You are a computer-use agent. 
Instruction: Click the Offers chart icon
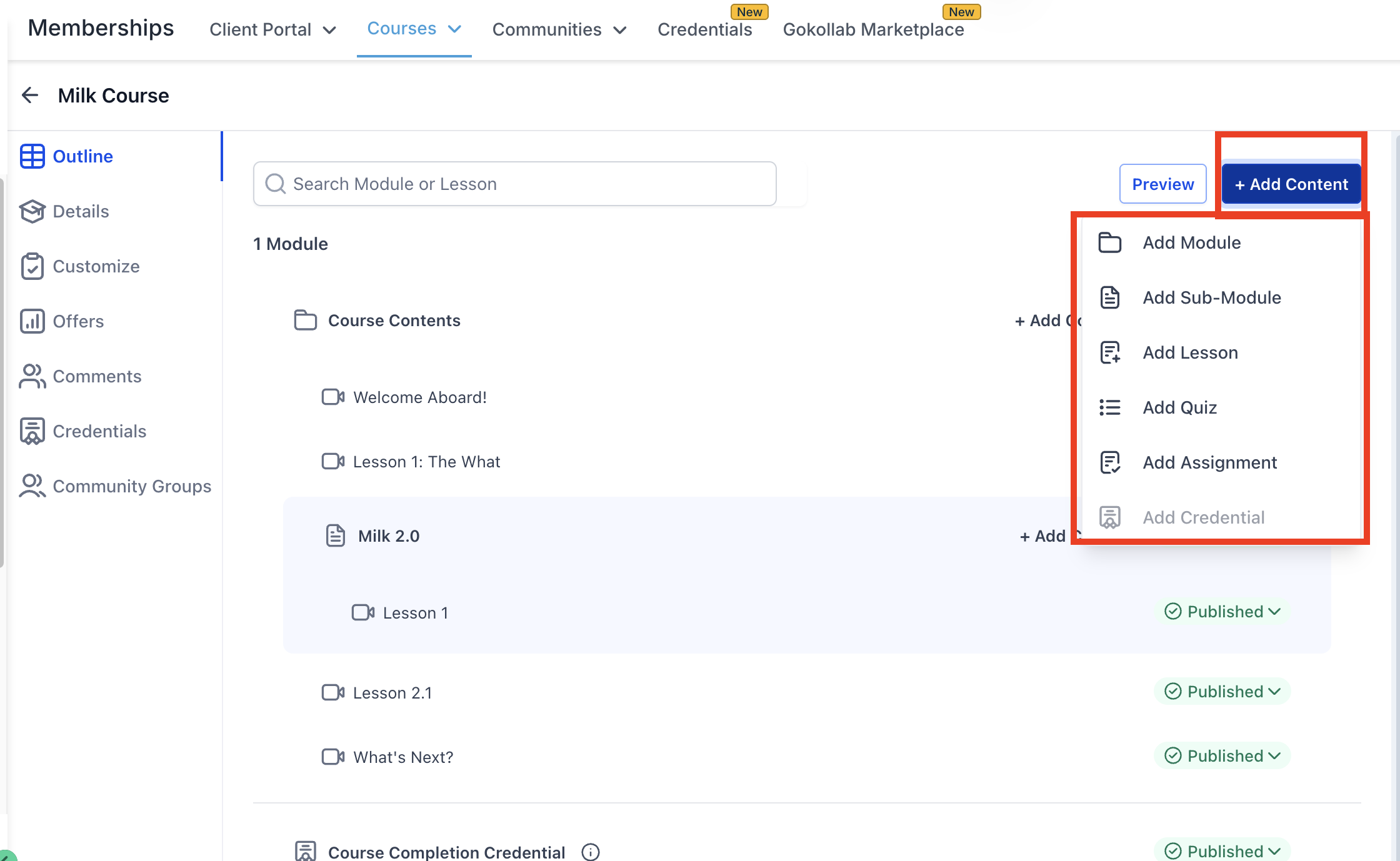[x=32, y=321]
